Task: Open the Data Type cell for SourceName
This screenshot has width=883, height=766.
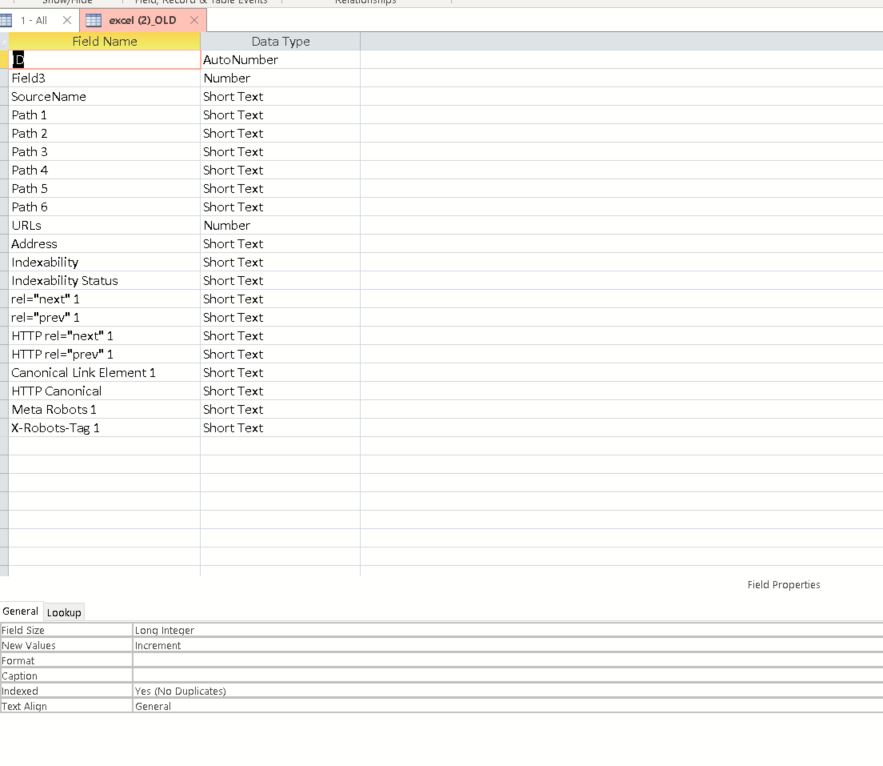Action: pos(280,97)
